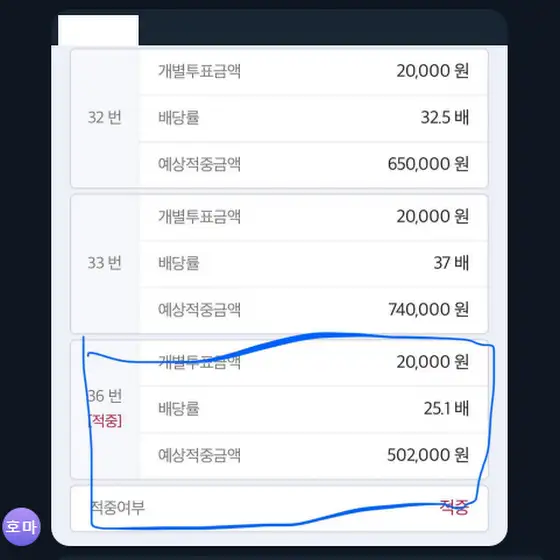Click the 적중여부 label

click(x=118, y=508)
